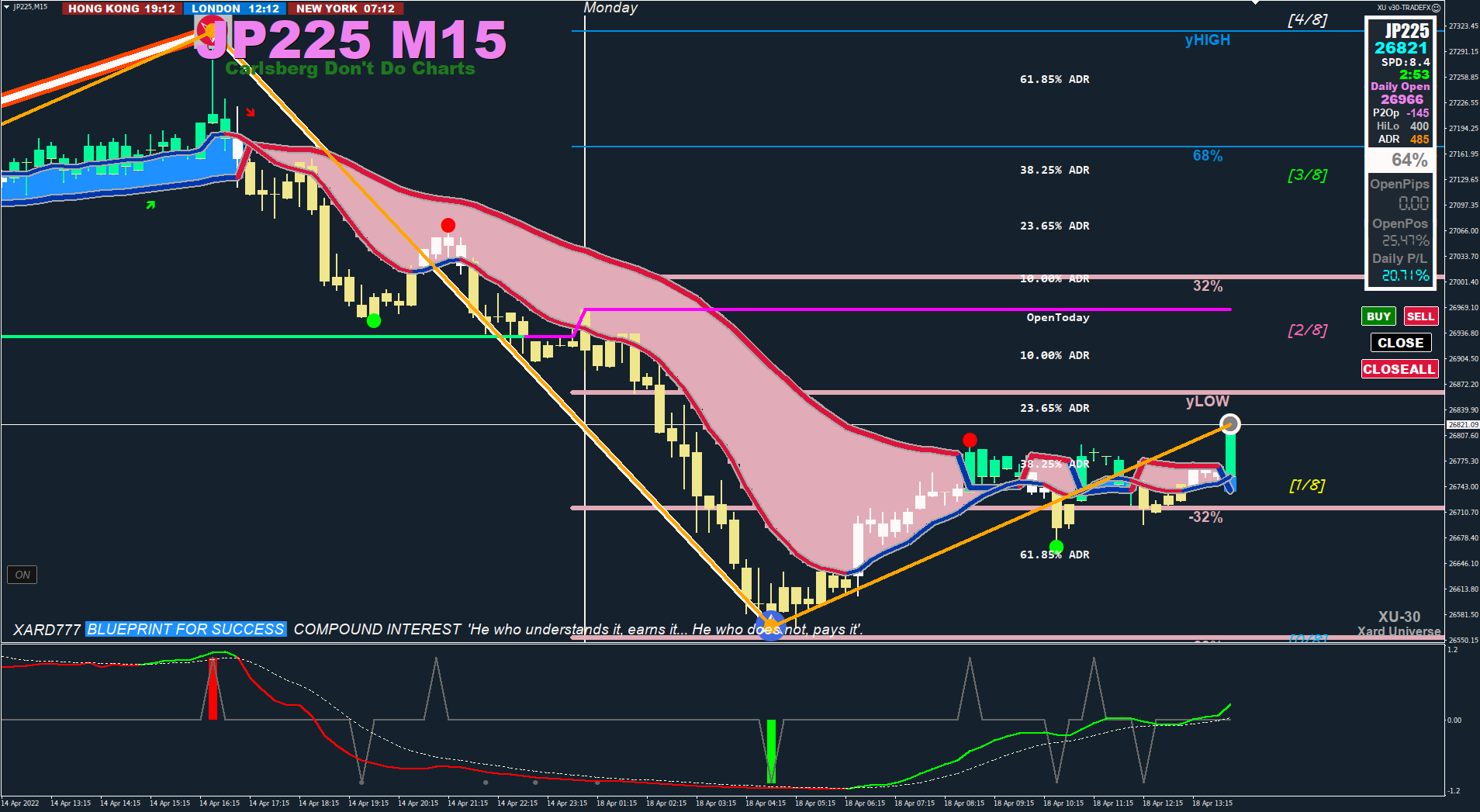This screenshot has height=812, width=1480.
Task: Click the red CLOSEALL button
Action: point(1399,369)
